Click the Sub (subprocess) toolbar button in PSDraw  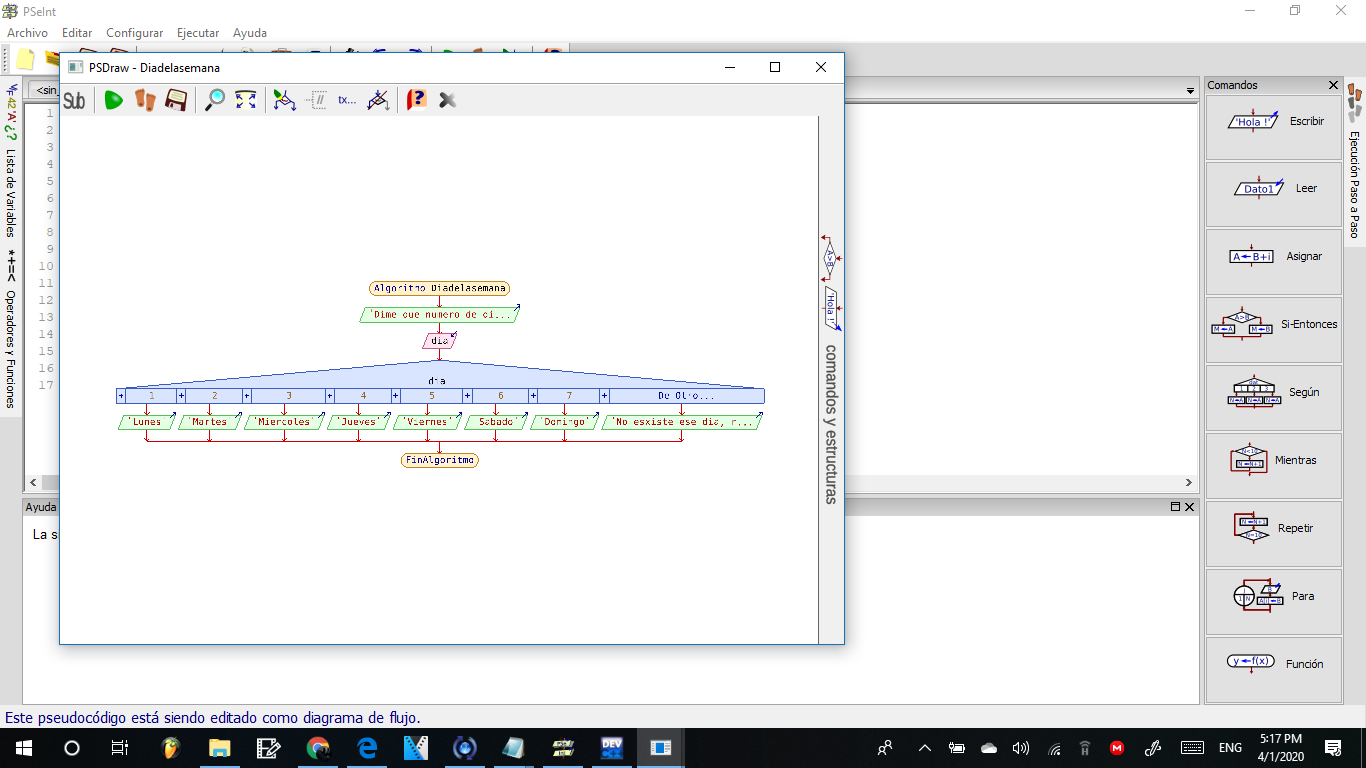click(x=74, y=100)
